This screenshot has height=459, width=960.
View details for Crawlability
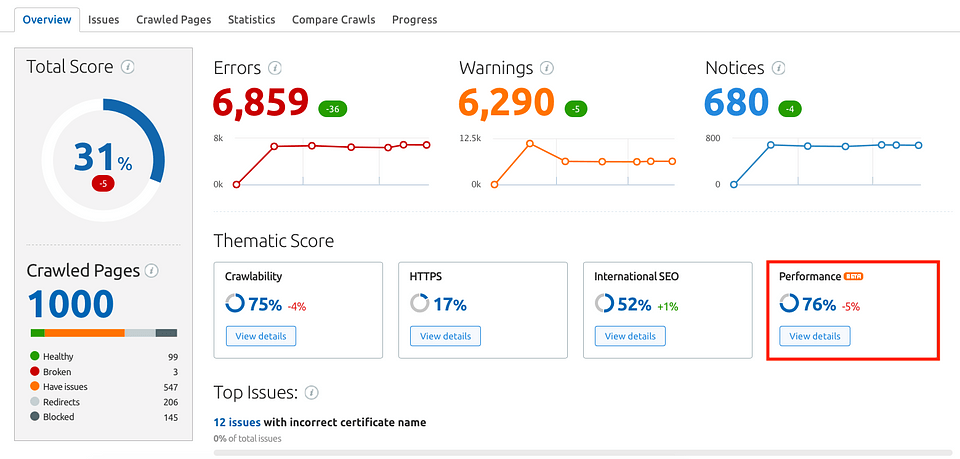click(x=261, y=336)
